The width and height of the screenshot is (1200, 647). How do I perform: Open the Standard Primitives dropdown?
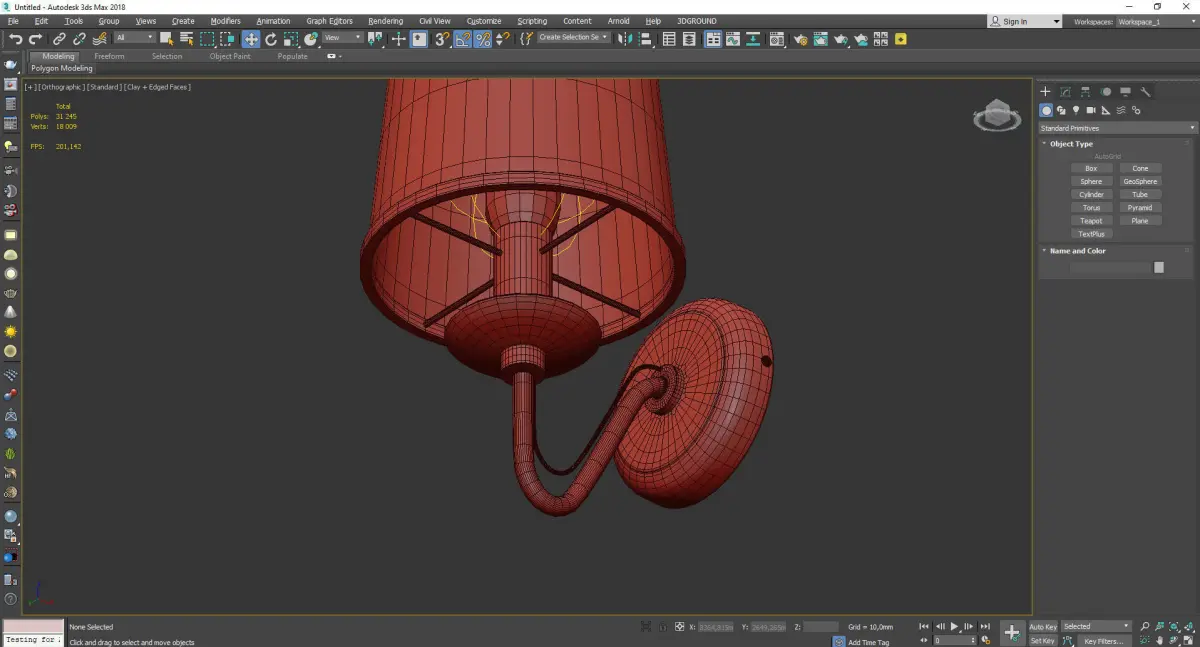[x=1117, y=128]
